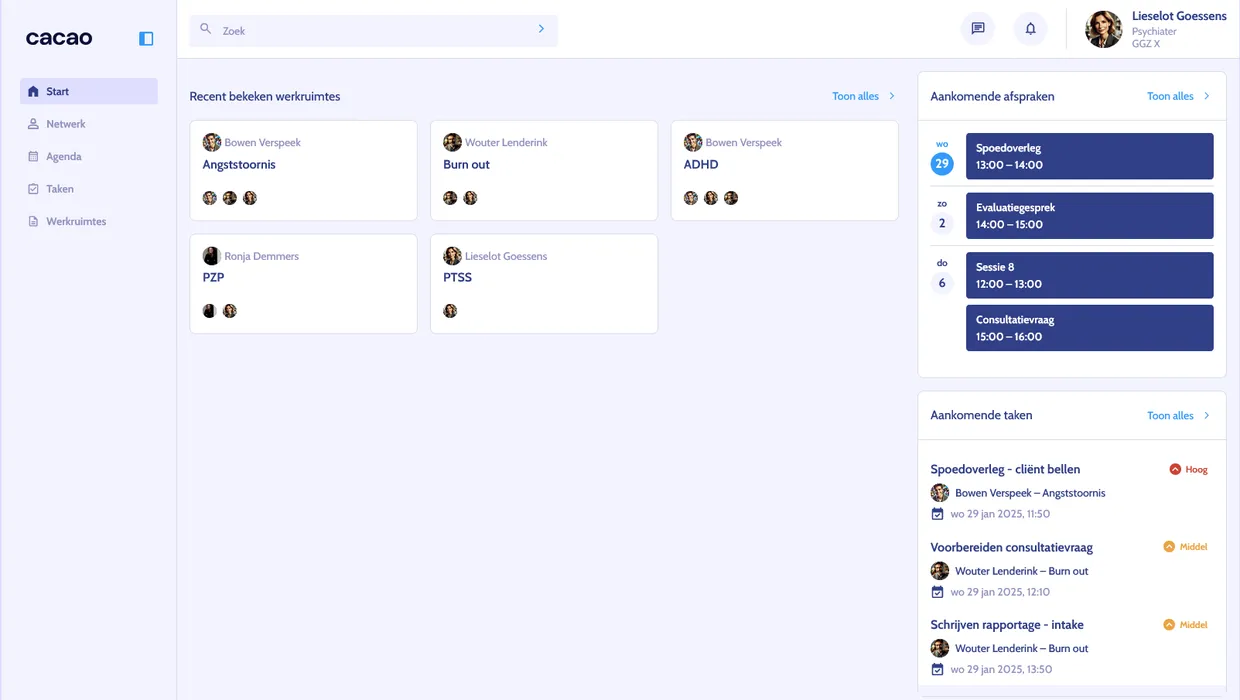Click Bowen Verspeek avatar on ADHD card
The image size is (1240, 700).
pyautogui.click(x=693, y=142)
